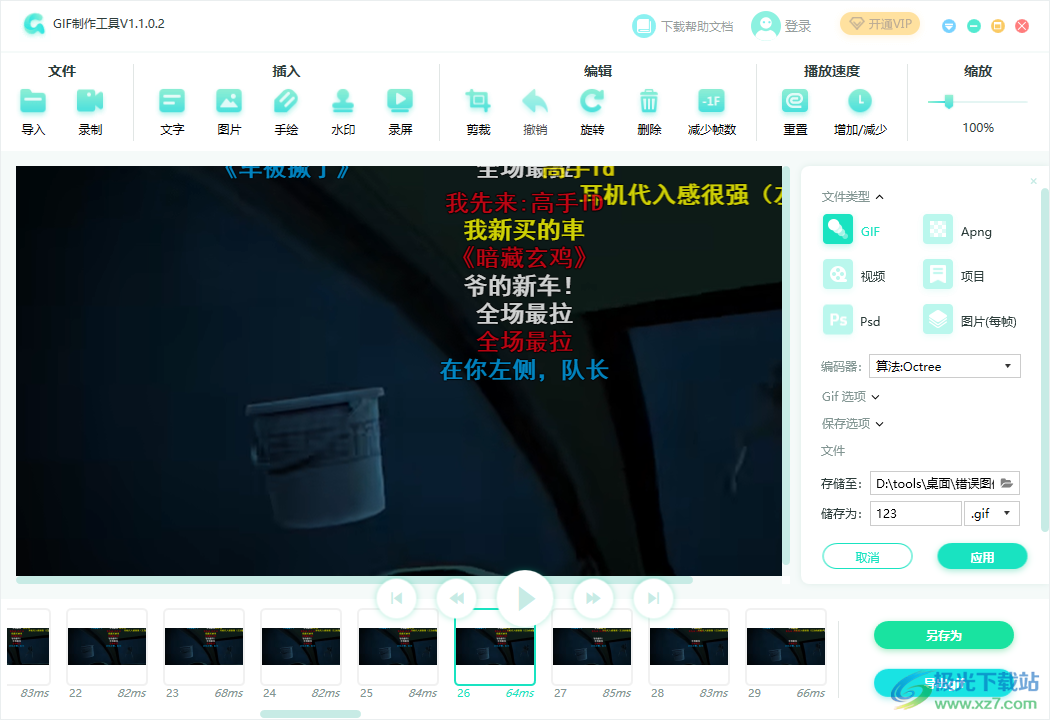
Task: Jump to first frame button
Action: 396,598
